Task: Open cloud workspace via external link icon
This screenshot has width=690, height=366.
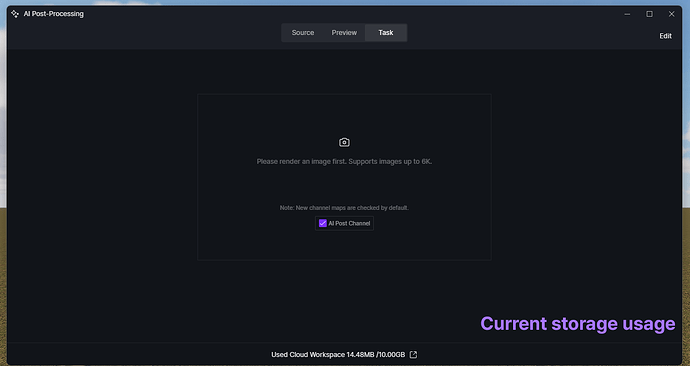Action: pyautogui.click(x=413, y=355)
